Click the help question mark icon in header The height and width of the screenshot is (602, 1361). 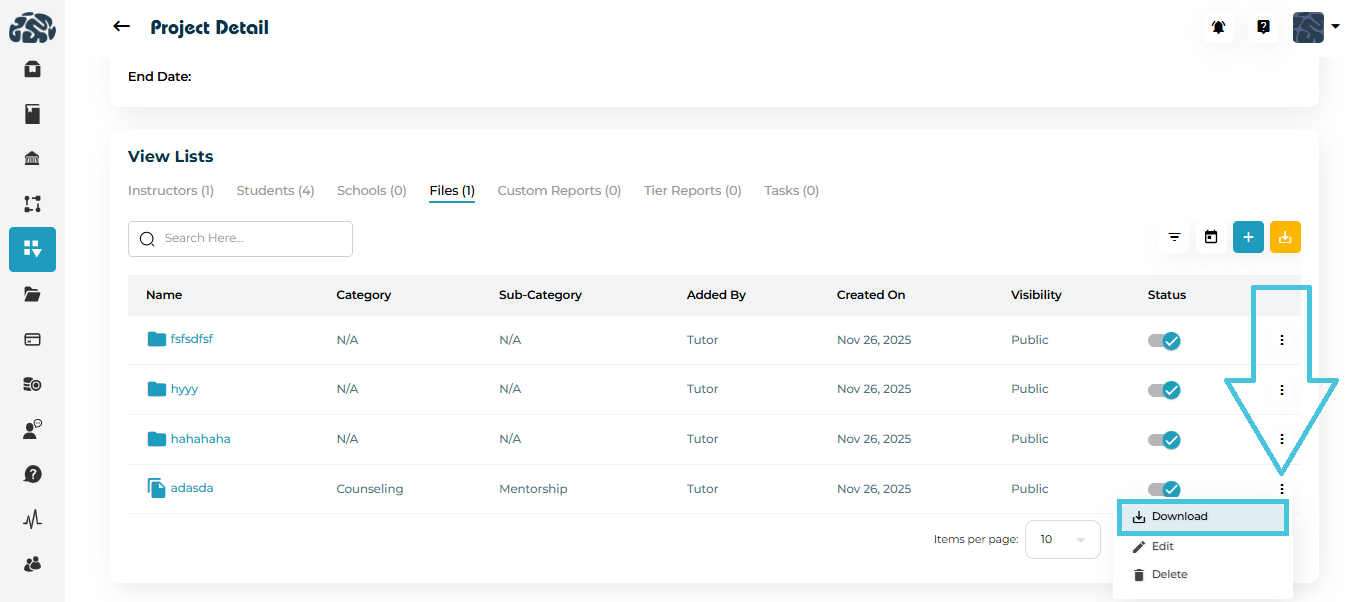[1263, 28]
